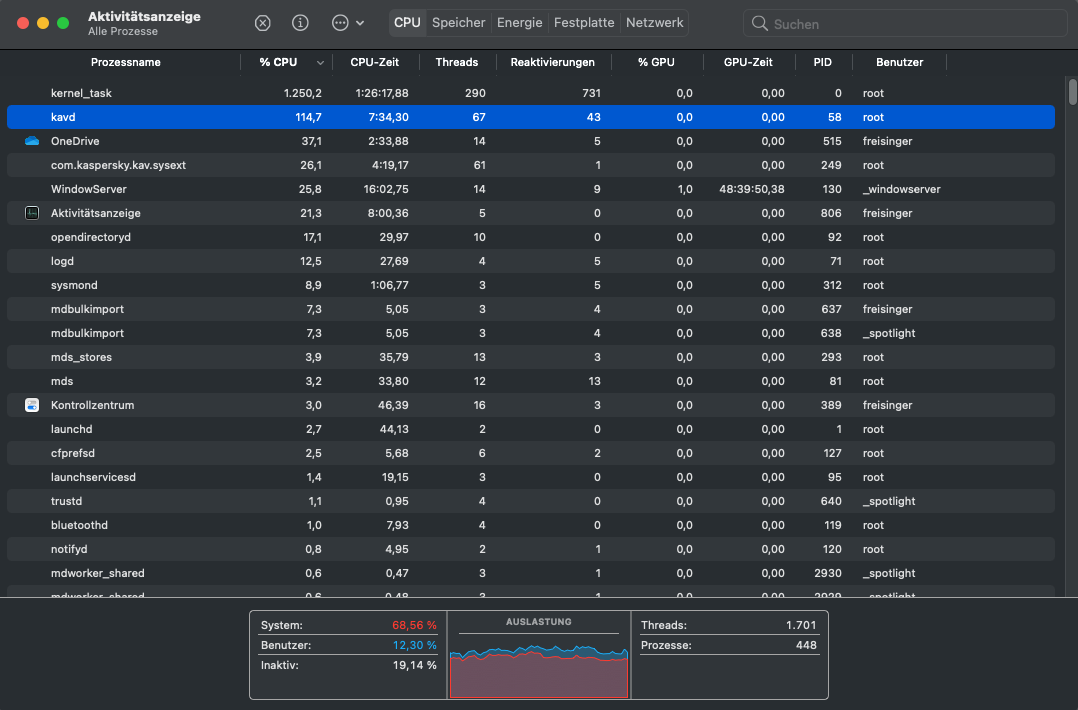Click the Auslastung CPU load graph
The image size is (1078, 710).
coord(539,664)
